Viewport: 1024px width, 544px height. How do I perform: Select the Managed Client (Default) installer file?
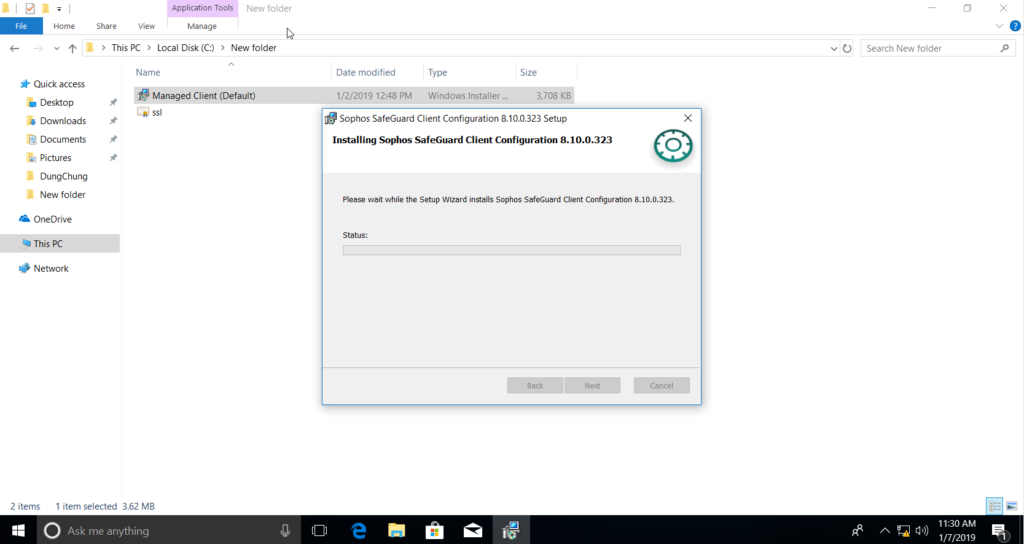point(354,95)
